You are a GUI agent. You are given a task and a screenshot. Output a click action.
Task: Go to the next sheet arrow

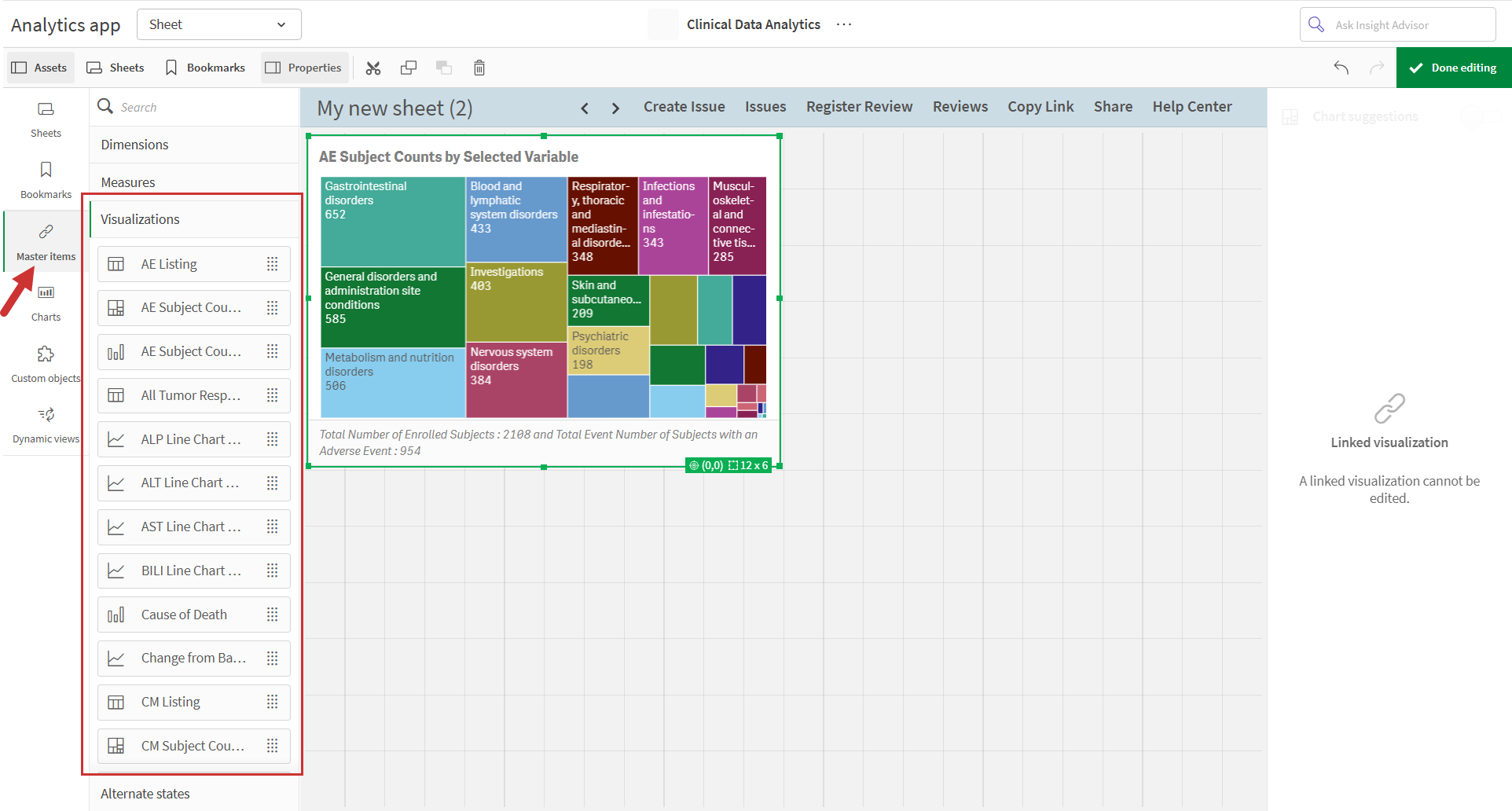pos(615,108)
